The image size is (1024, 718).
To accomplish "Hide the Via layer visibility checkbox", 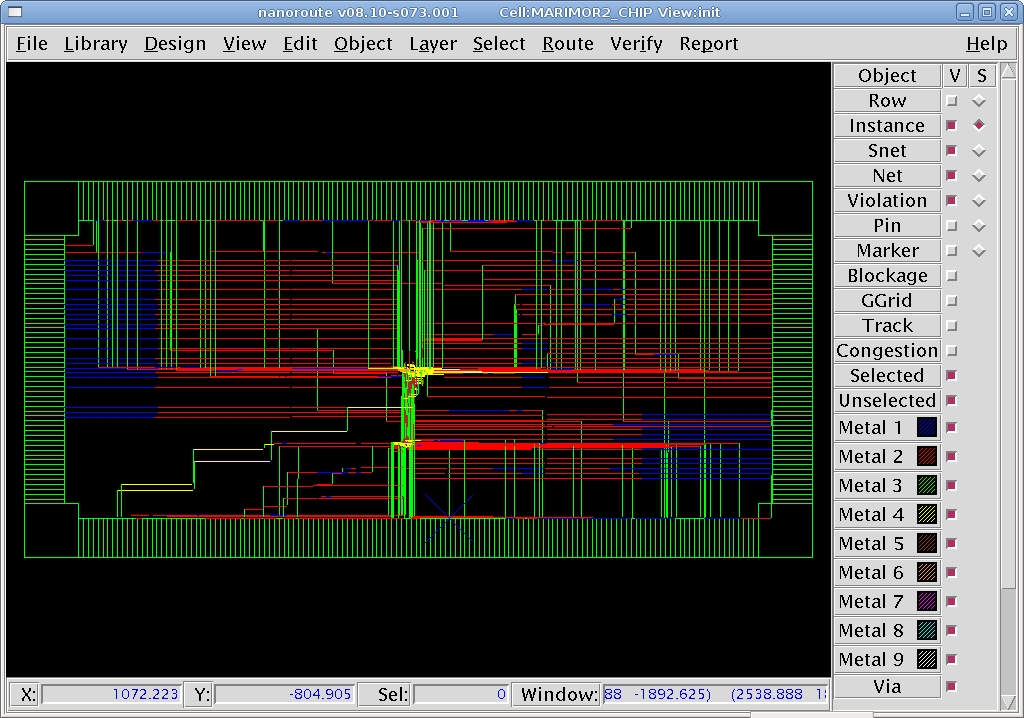I will point(952,687).
